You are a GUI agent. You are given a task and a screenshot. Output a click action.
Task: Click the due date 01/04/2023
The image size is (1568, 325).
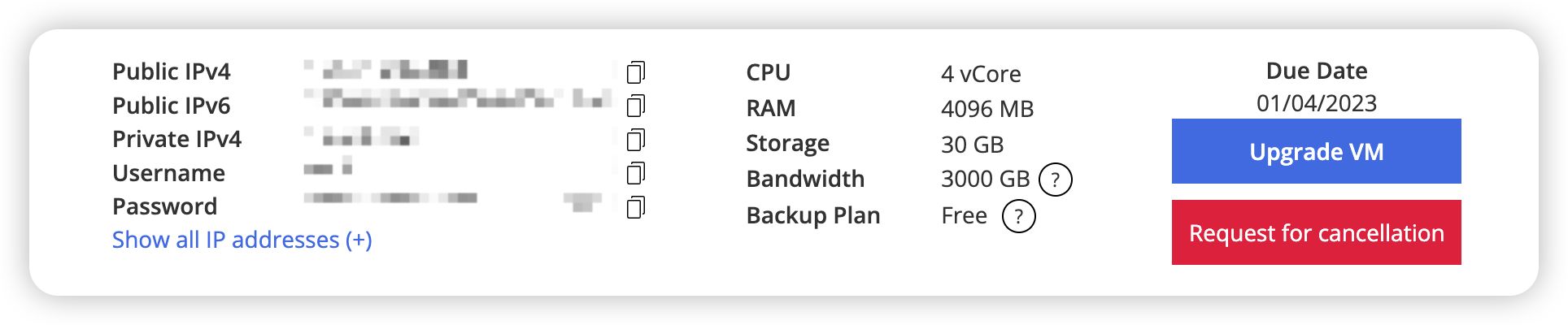1316,103
